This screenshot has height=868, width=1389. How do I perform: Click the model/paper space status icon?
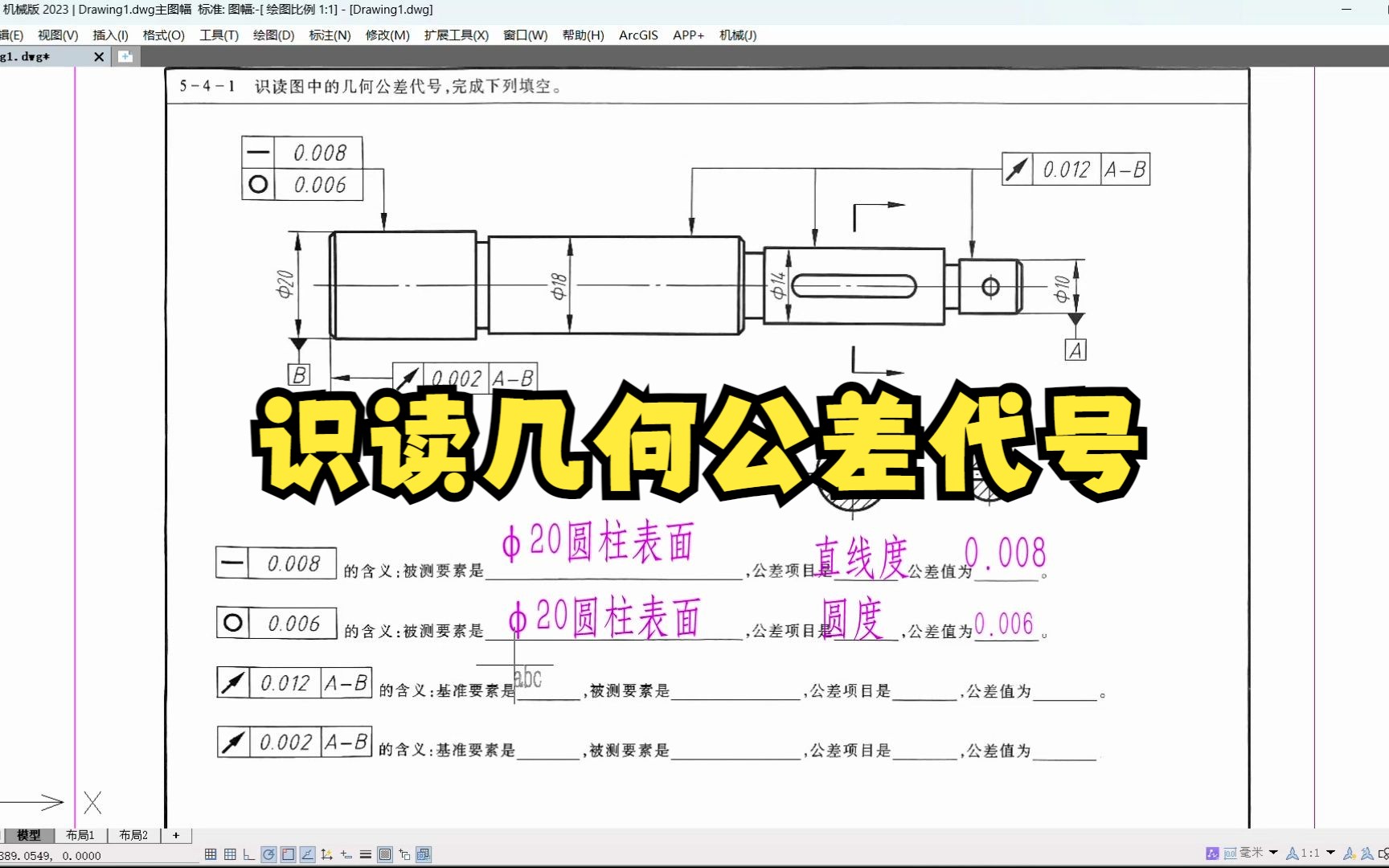click(x=424, y=854)
